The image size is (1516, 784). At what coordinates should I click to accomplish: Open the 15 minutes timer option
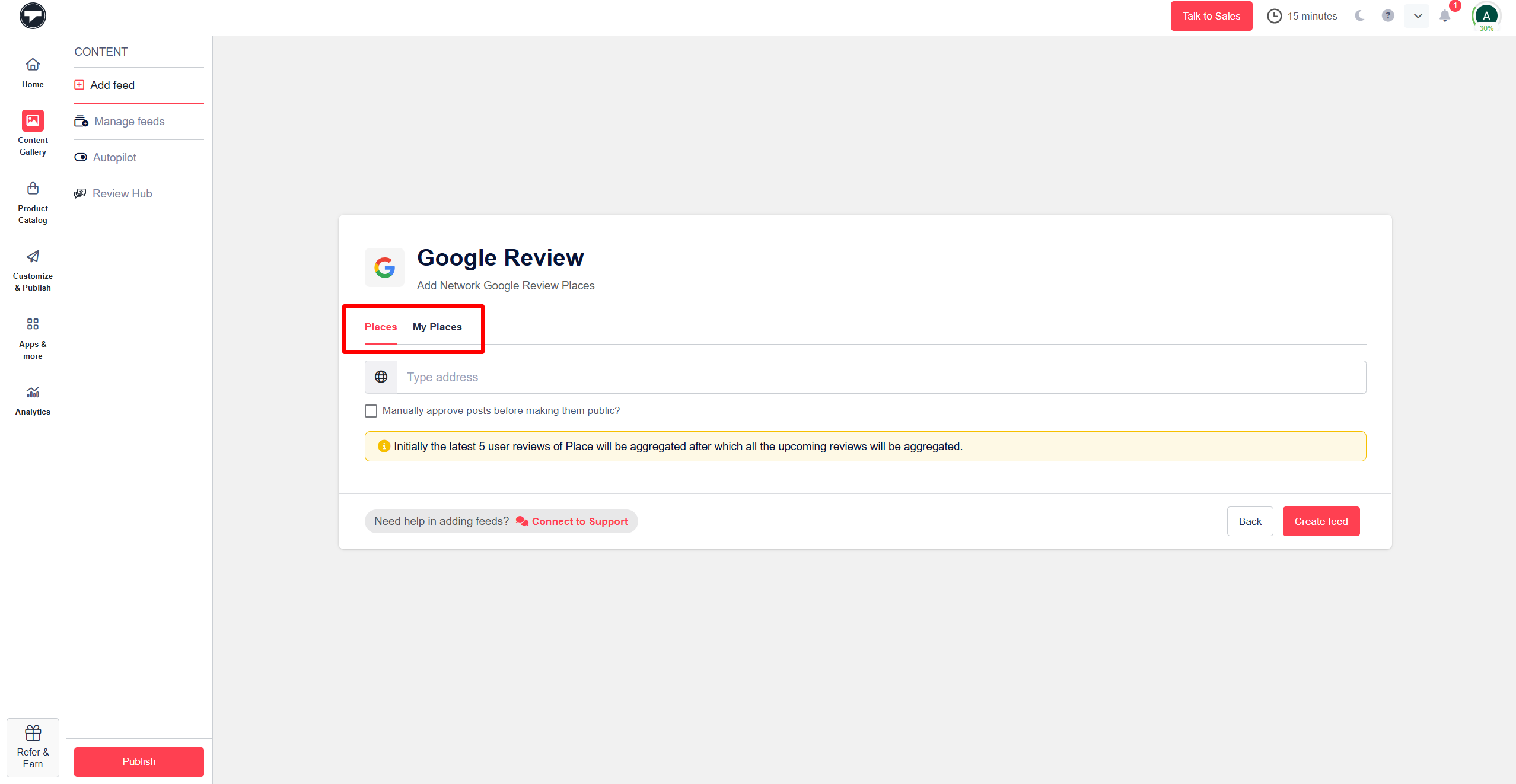(1302, 16)
